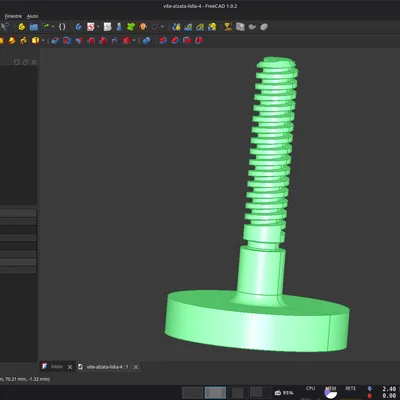This screenshot has width=400, height=400.
Task: Open the Aiuto menu
Action: click(32, 16)
